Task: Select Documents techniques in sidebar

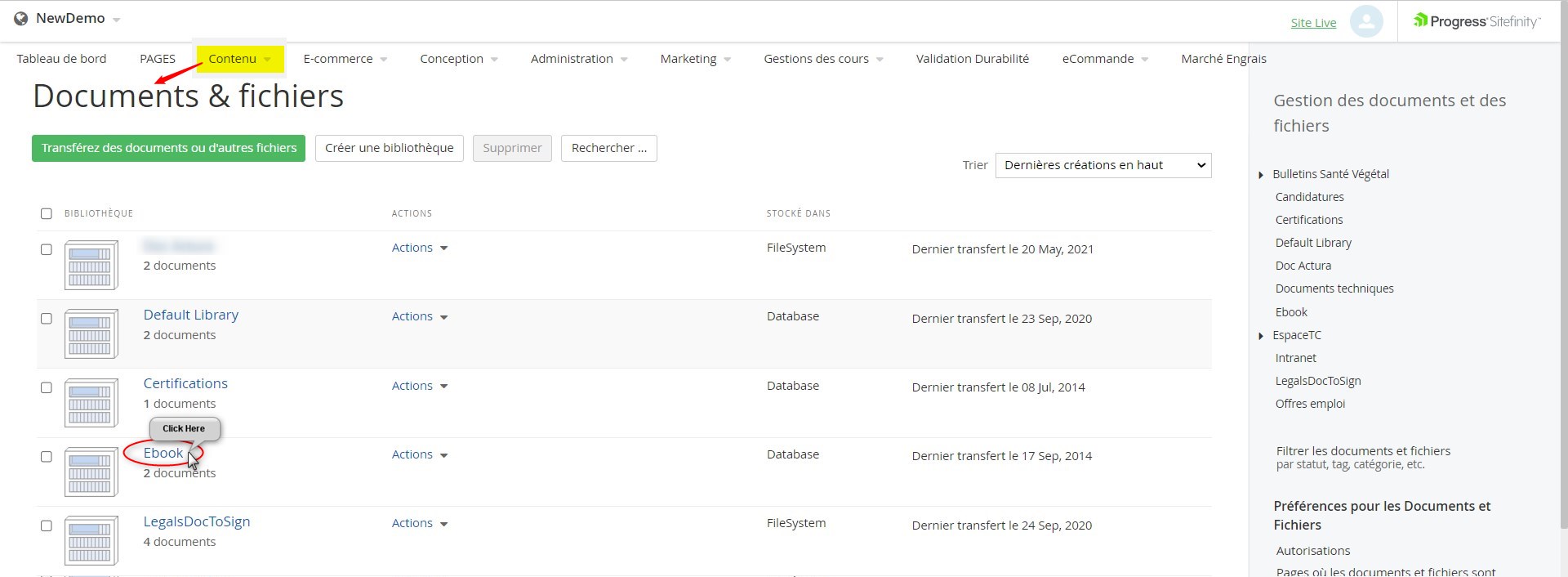Action: (1334, 288)
